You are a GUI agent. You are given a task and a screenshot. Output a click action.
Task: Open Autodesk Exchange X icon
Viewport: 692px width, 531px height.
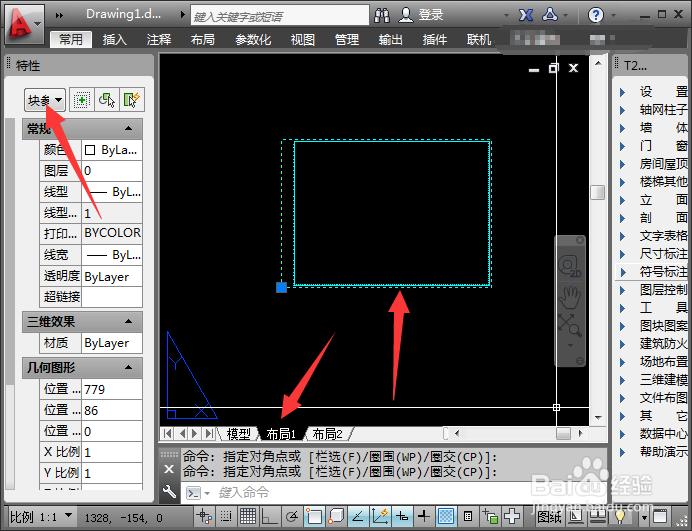[525, 15]
